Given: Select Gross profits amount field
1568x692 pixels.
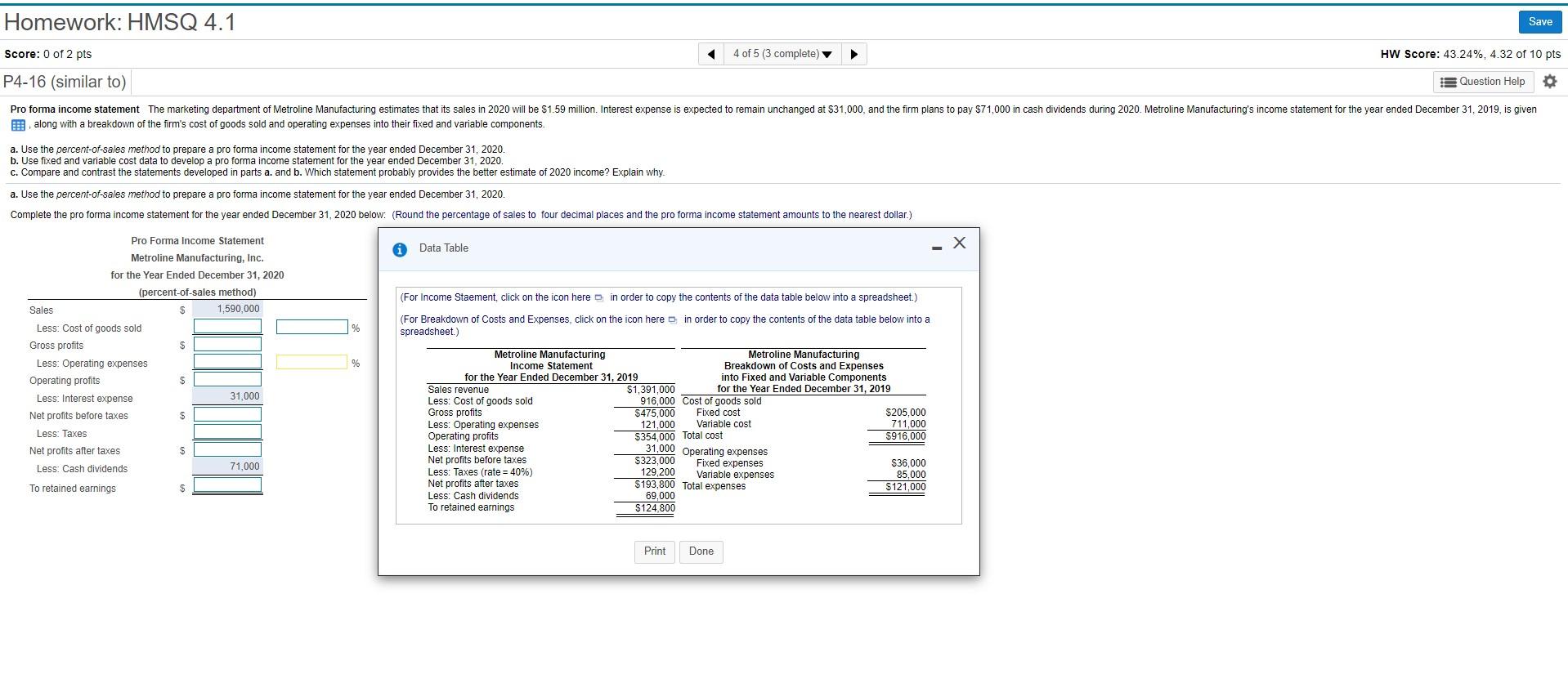Looking at the screenshot, I should (227, 344).
